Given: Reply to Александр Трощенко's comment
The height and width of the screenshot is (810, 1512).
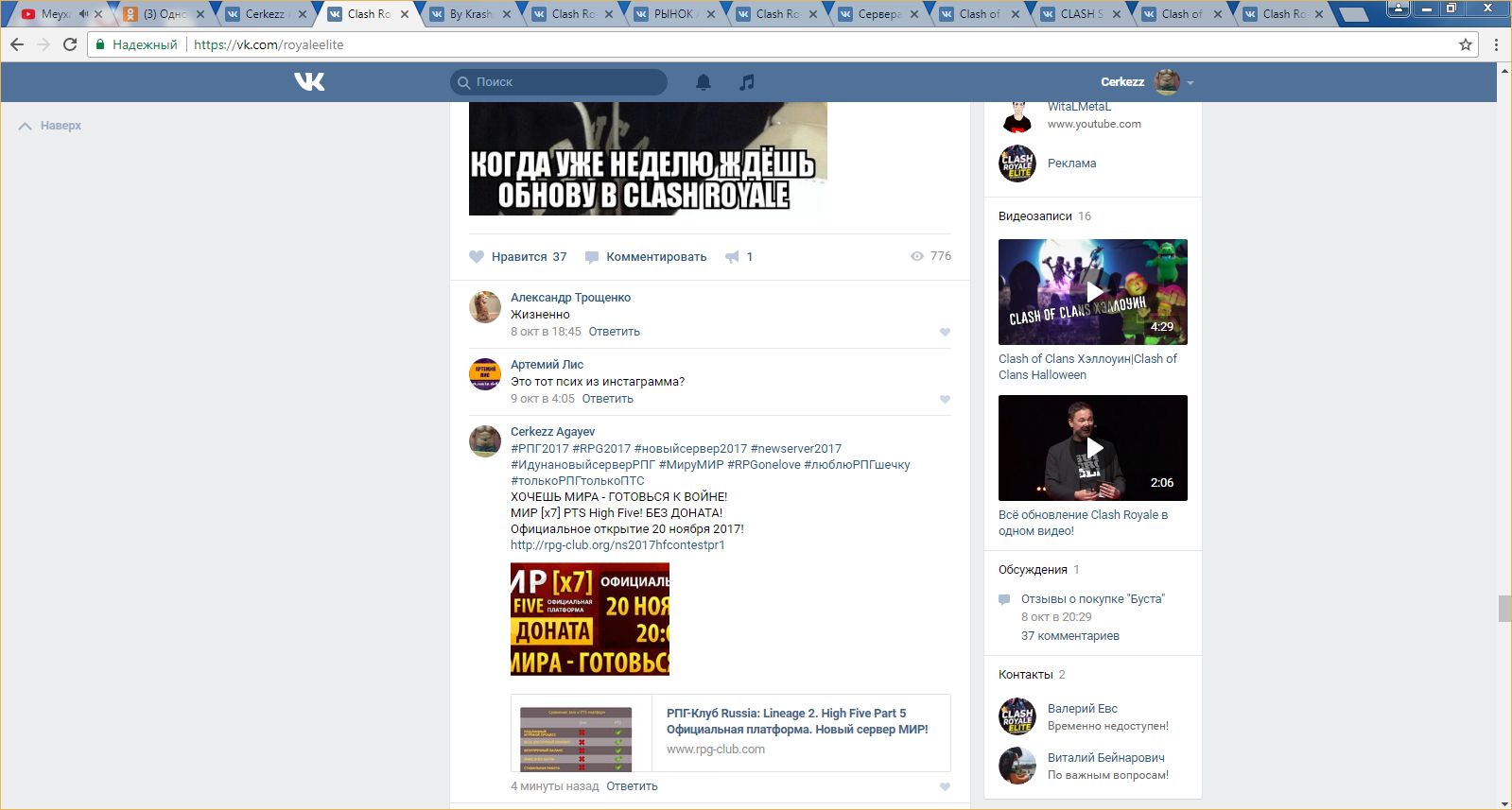Looking at the screenshot, I should coord(615,332).
